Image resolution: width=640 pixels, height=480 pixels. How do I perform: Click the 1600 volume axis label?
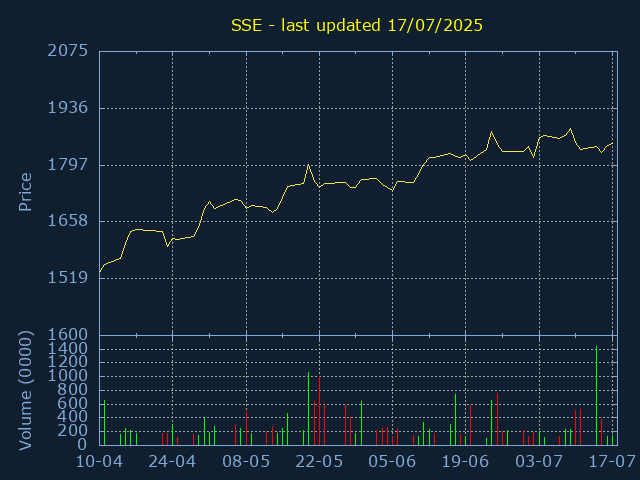click(x=68, y=335)
